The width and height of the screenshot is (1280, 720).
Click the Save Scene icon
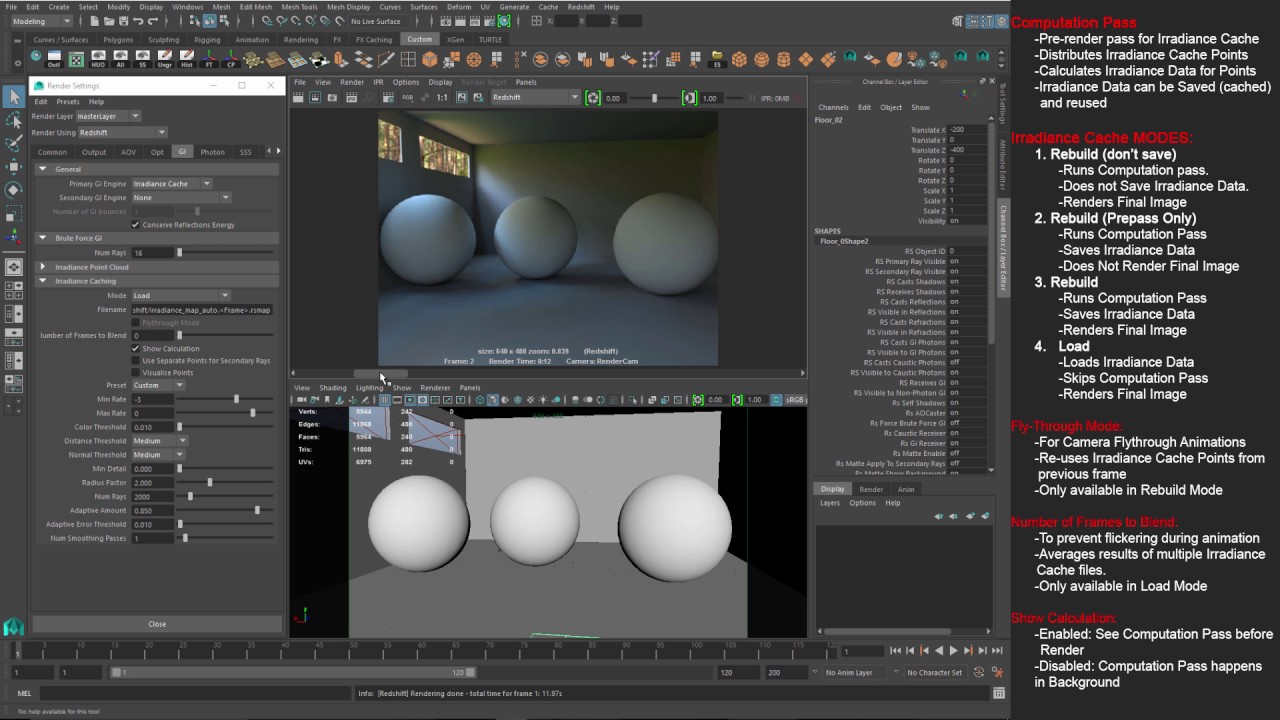click(x=123, y=21)
